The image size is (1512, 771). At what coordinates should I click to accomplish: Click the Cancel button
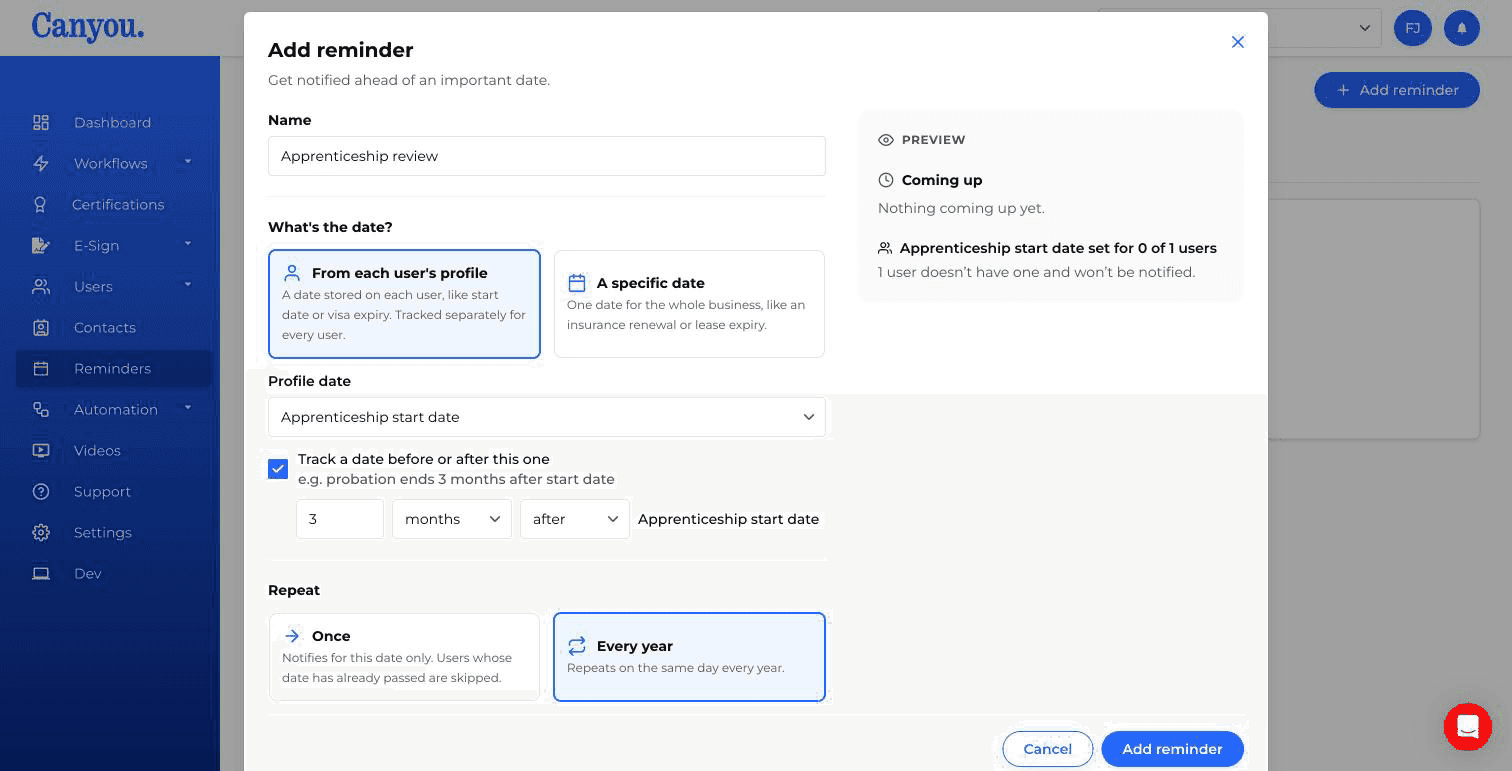click(1048, 749)
